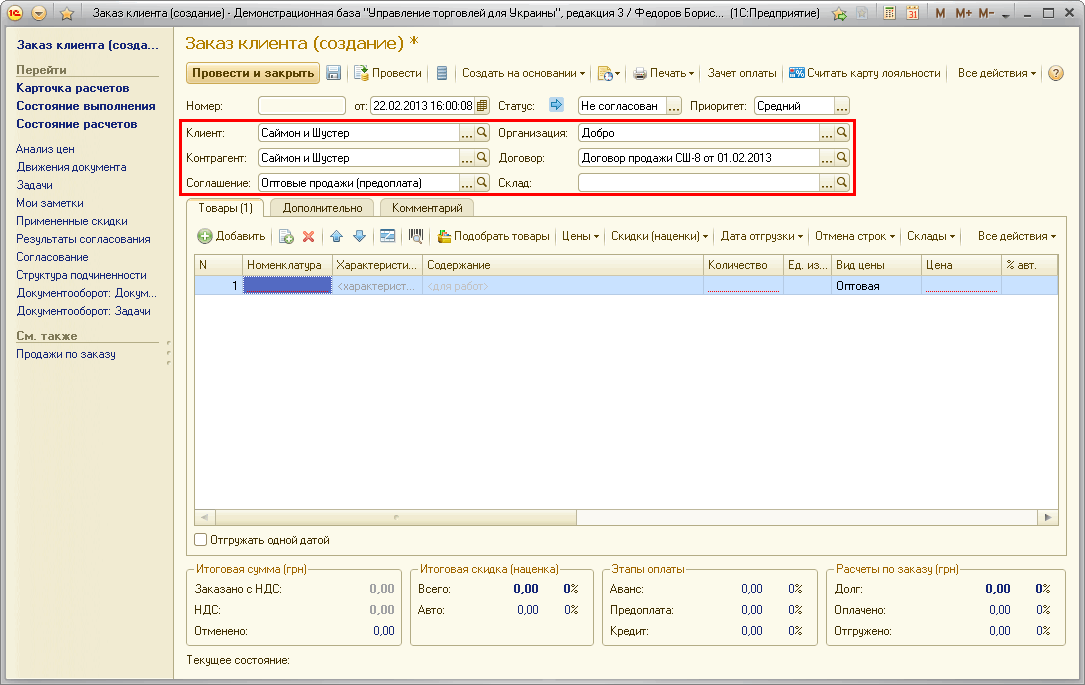Click the red delete row icon
Image resolution: width=1085 pixels, height=685 pixels.
click(x=308, y=236)
